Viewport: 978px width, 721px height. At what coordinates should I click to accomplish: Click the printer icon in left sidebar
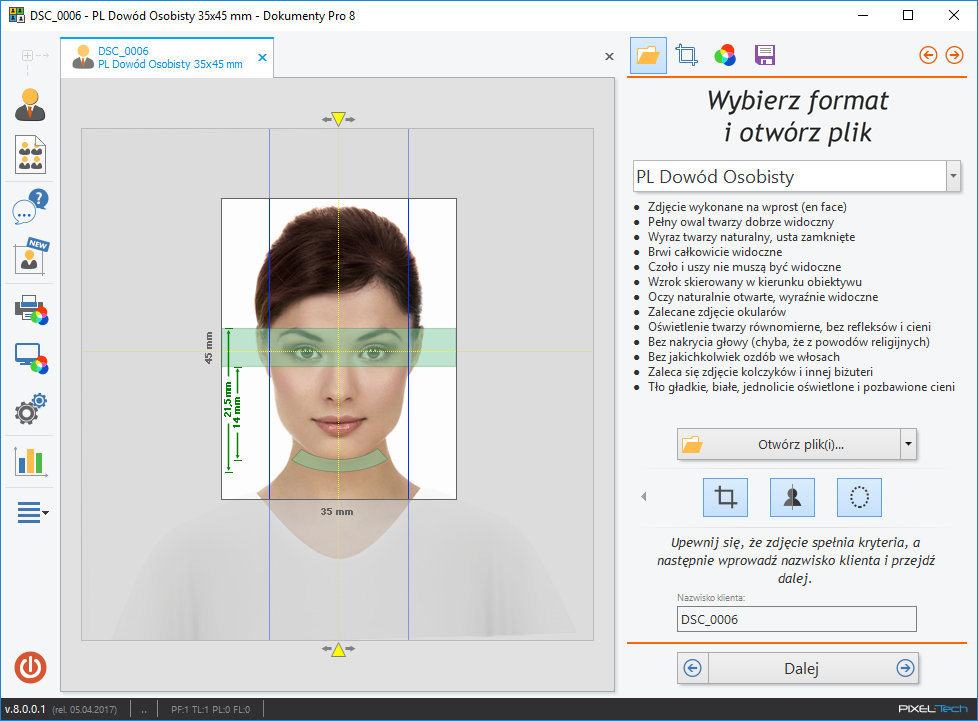[30, 309]
